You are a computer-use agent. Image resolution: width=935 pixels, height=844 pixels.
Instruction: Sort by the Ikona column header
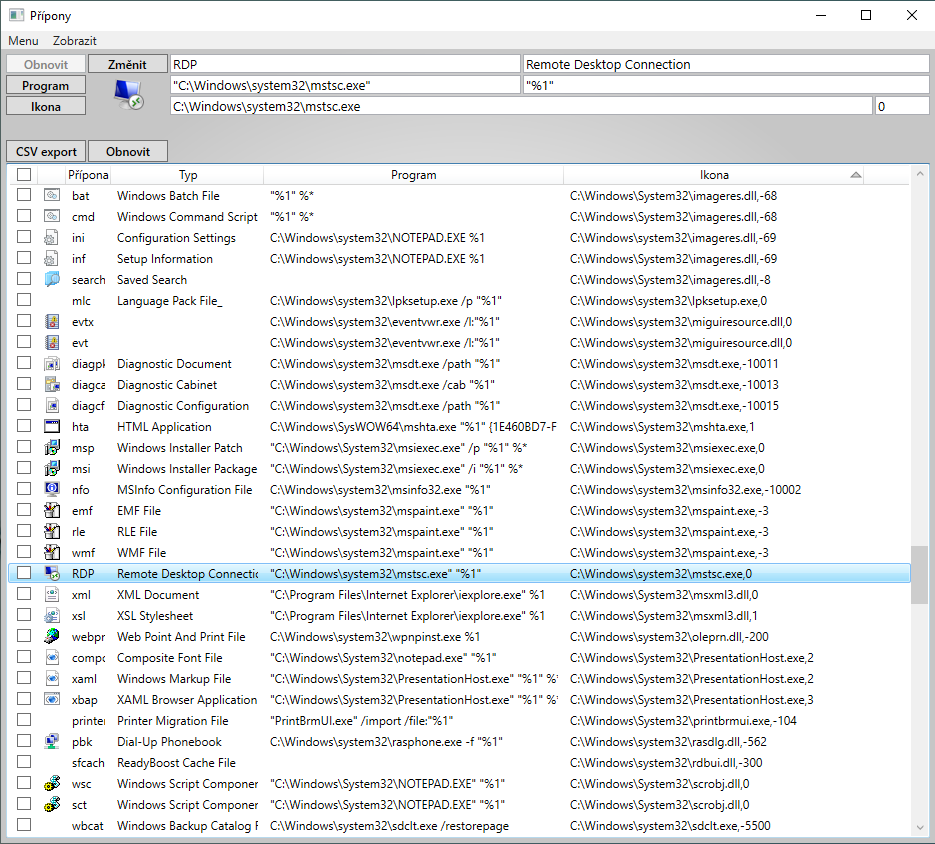point(714,175)
